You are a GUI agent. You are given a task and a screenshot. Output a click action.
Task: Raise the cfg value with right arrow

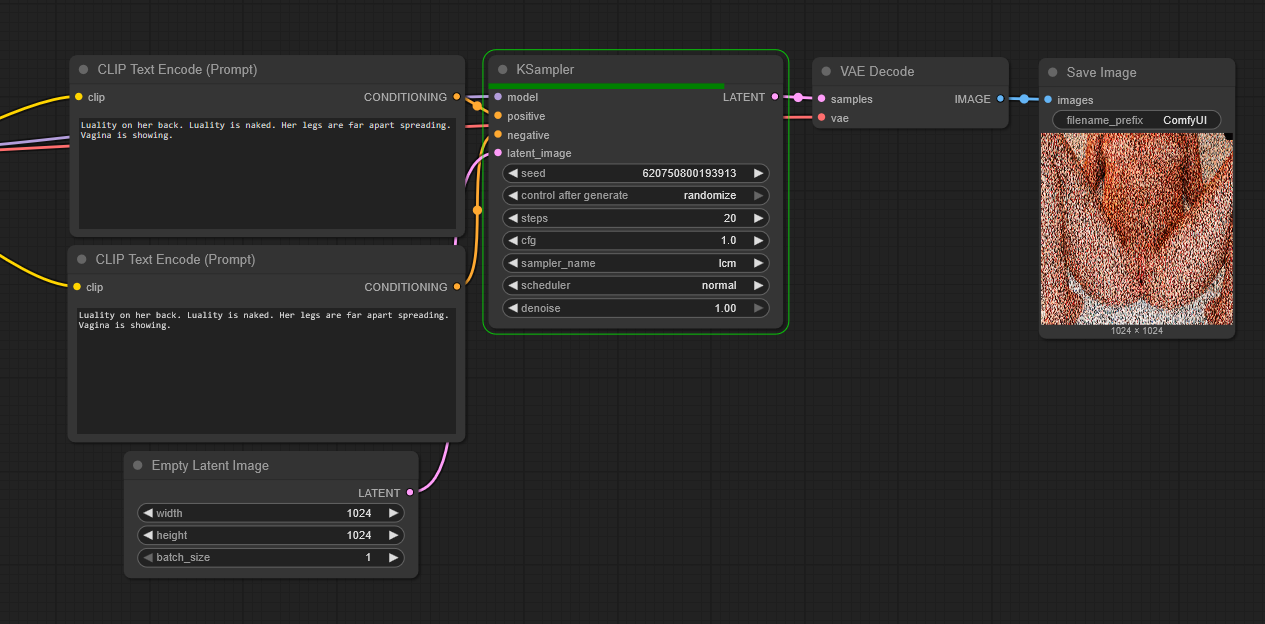[x=758, y=241]
